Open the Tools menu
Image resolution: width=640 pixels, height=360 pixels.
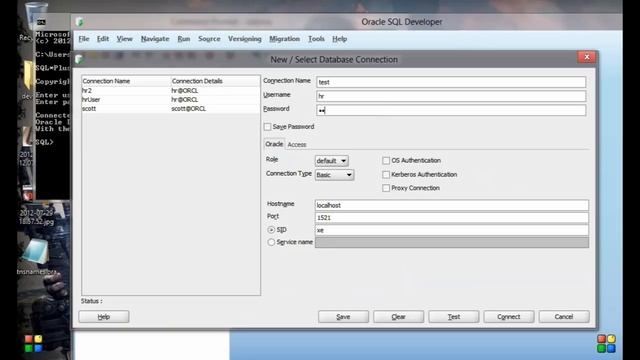316,39
